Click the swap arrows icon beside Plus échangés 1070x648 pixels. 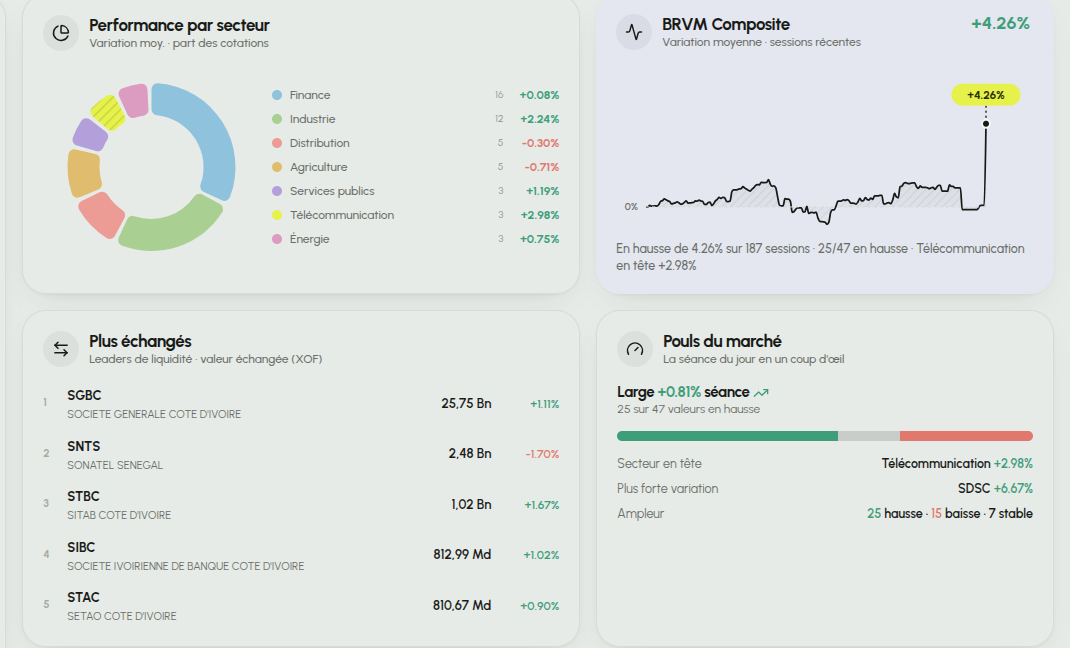click(x=61, y=349)
